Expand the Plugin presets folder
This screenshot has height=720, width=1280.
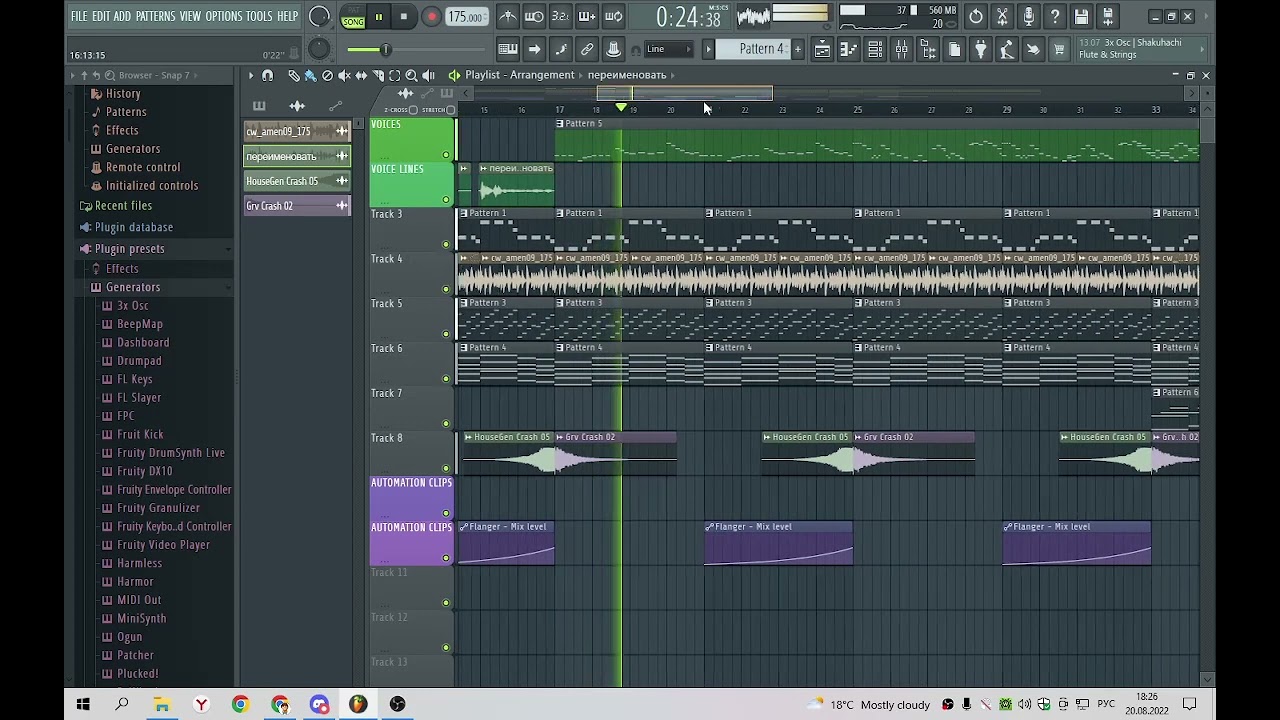(x=130, y=249)
